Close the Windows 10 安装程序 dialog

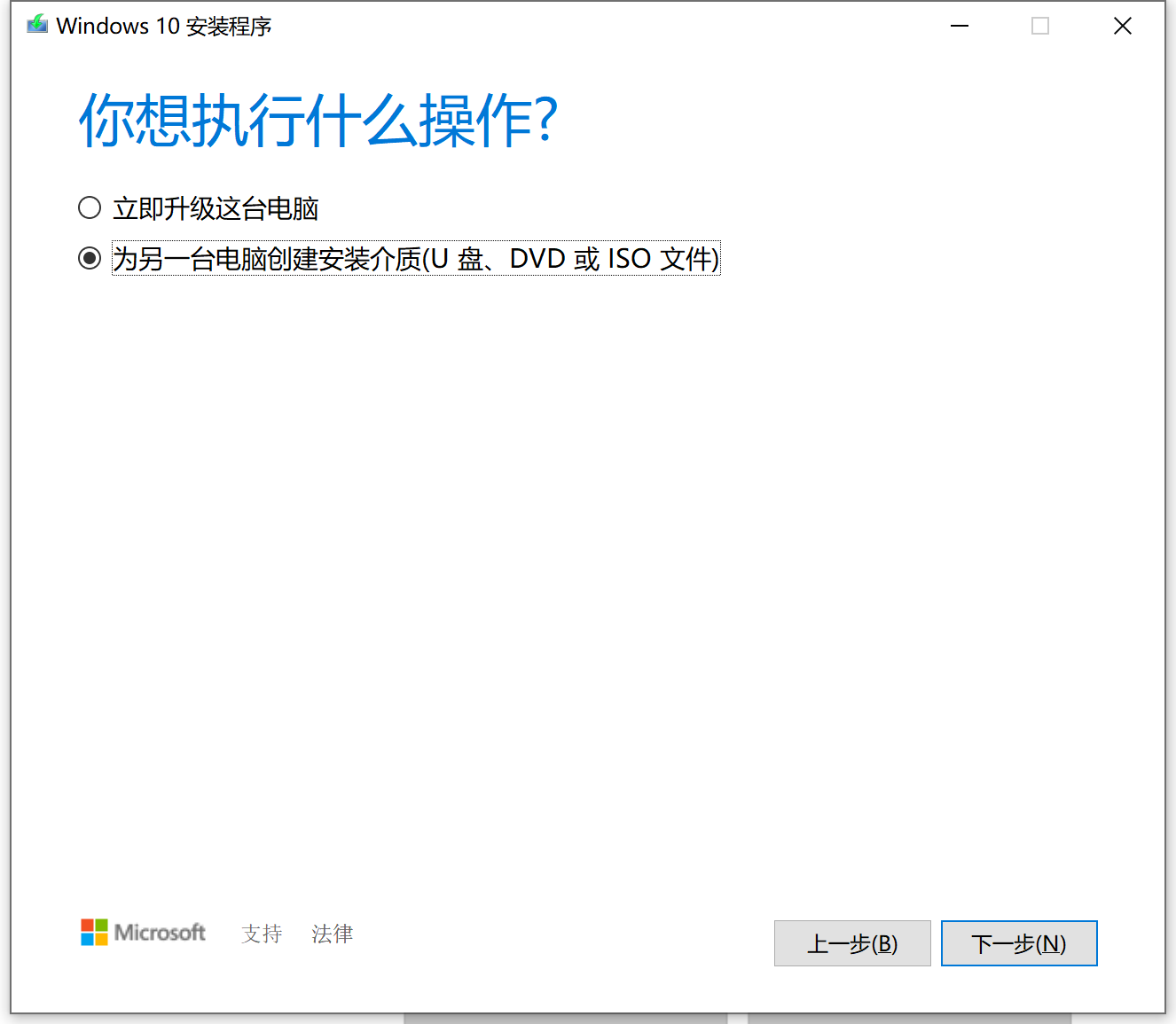coord(1123,26)
